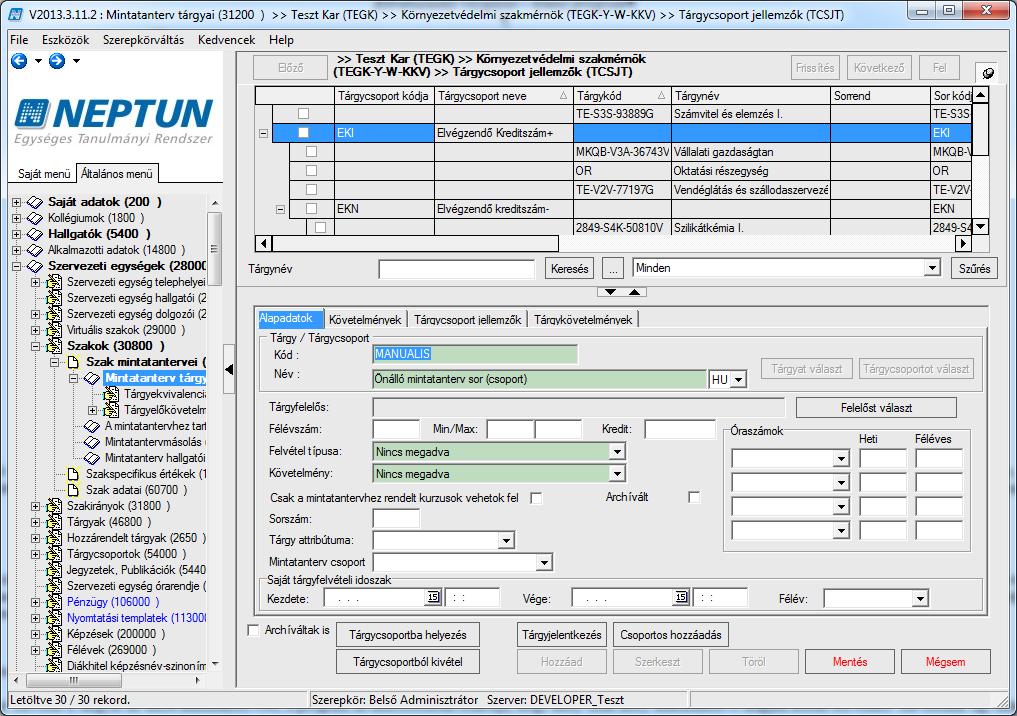Open the Eszközök menu
This screenshot has height=716, width=1017.
pyautogui.click(x=66, y=40)
